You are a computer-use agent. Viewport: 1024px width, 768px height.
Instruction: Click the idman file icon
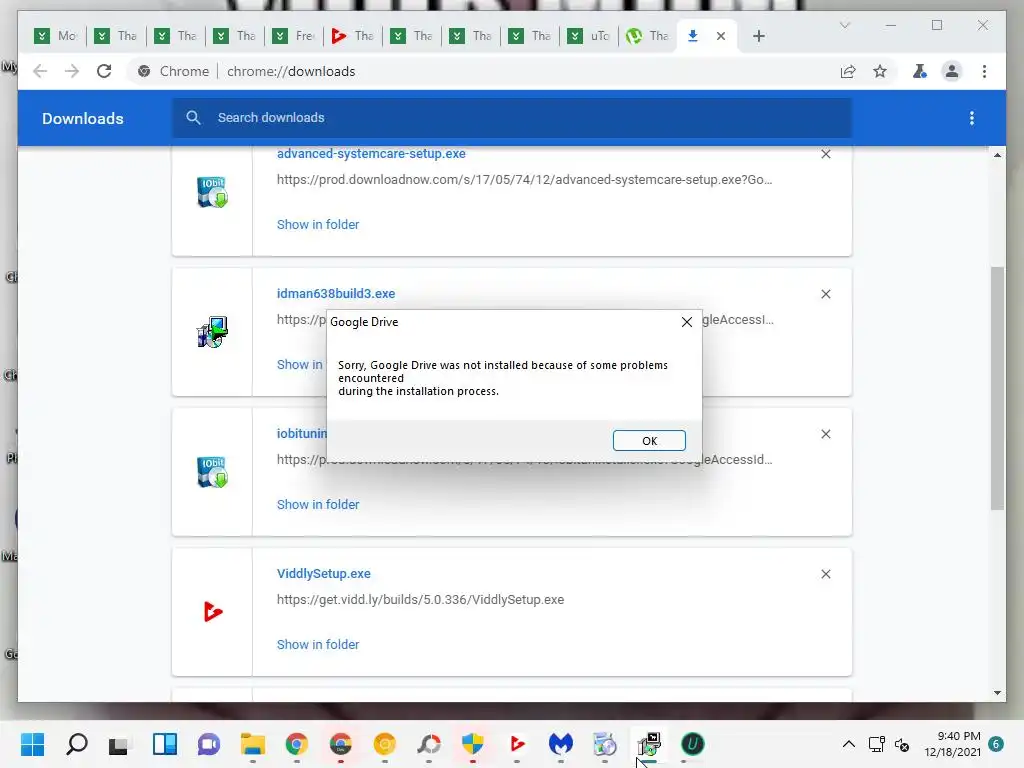[212, 332]
